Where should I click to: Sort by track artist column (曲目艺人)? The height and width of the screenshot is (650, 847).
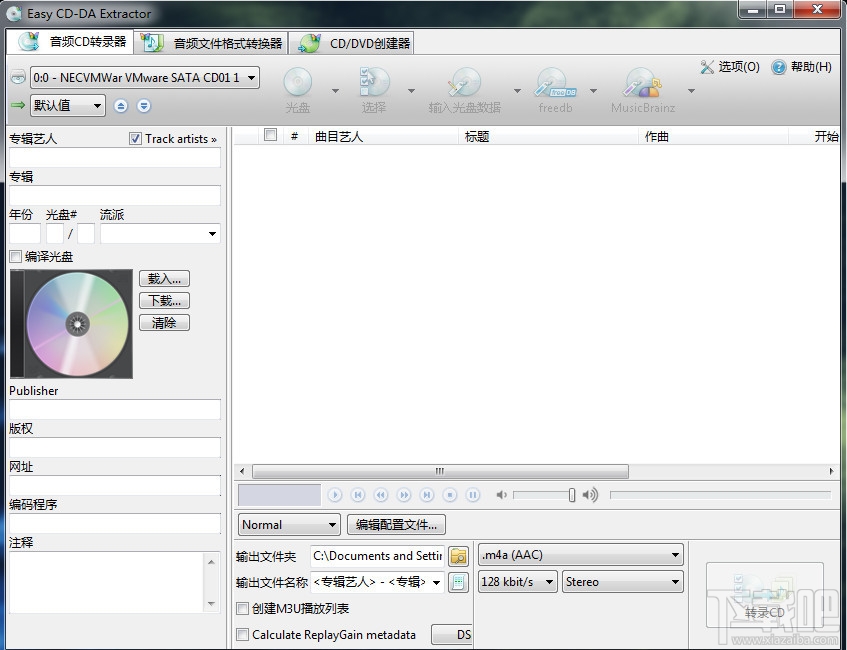(384, 137)
